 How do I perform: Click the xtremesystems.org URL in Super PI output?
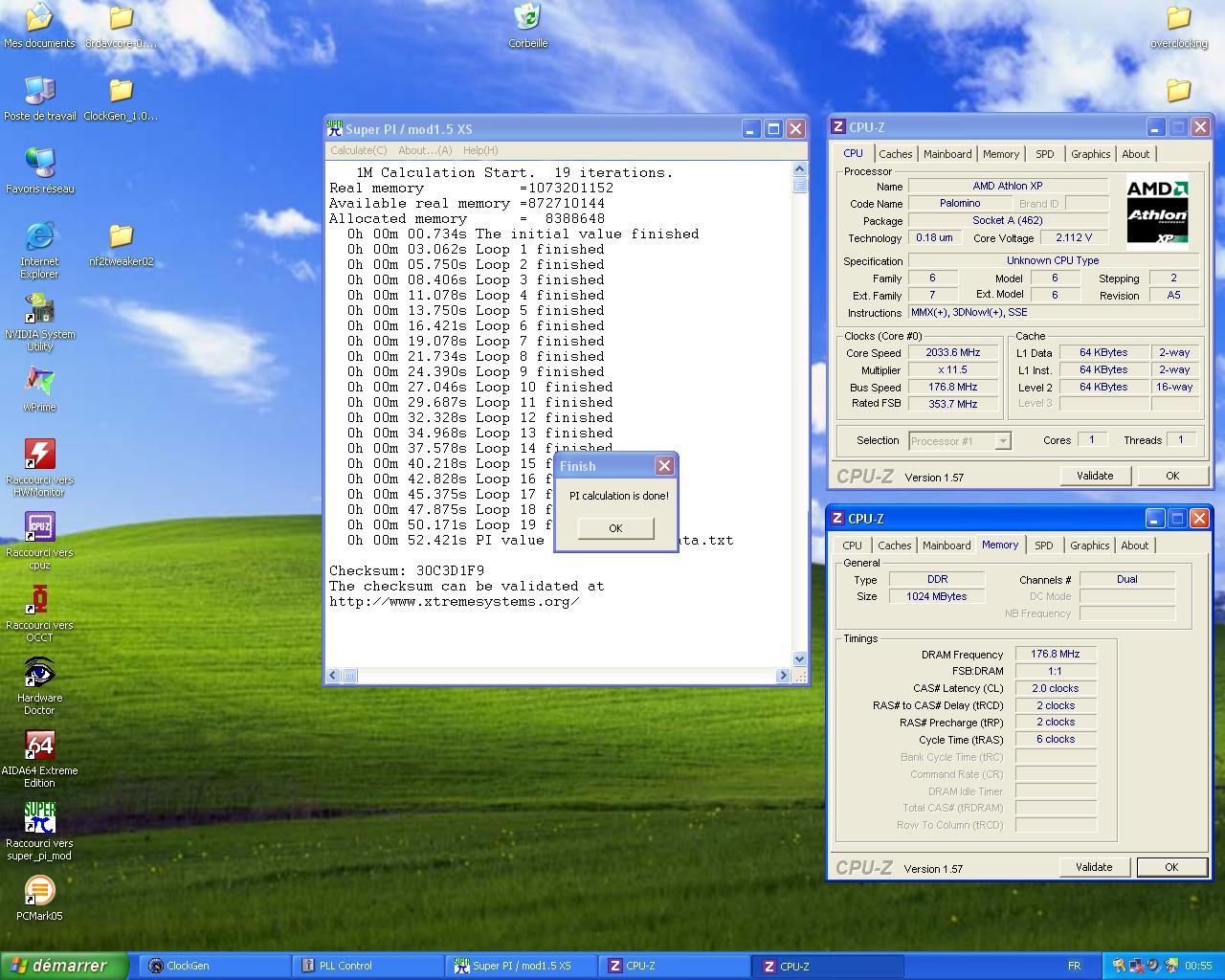click(x=454, y=601)
